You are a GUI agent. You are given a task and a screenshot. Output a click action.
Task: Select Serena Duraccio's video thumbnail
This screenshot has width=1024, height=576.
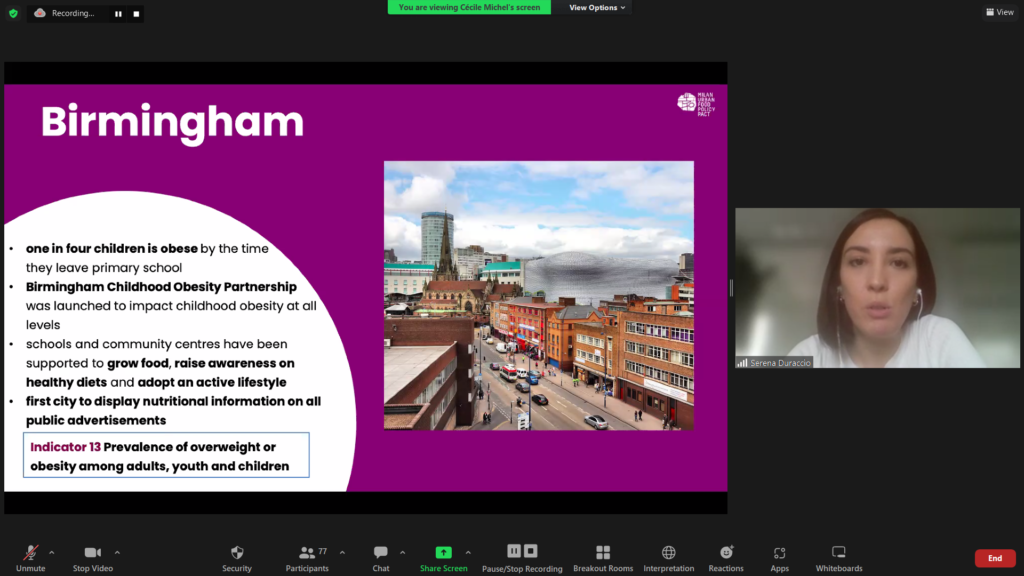click(877, 288)
